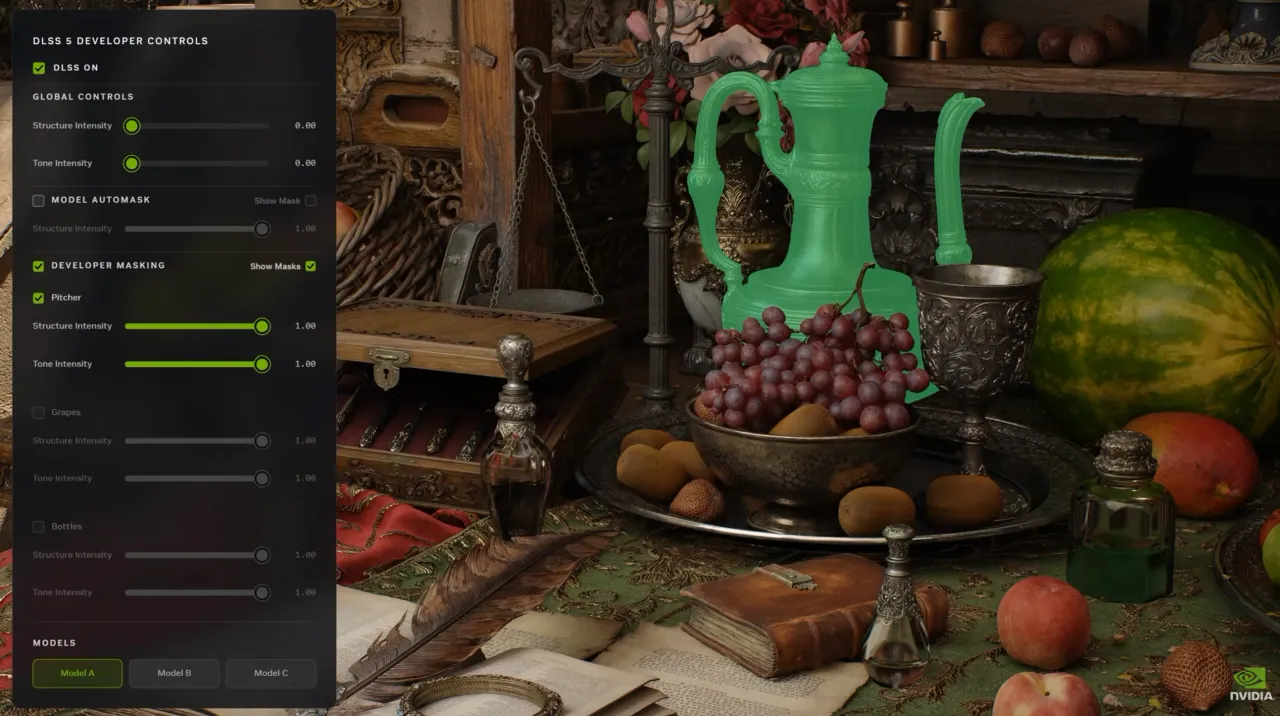Toggle the DLSS ON checkbox
The image size is (1280, 716).
point(39,68)
